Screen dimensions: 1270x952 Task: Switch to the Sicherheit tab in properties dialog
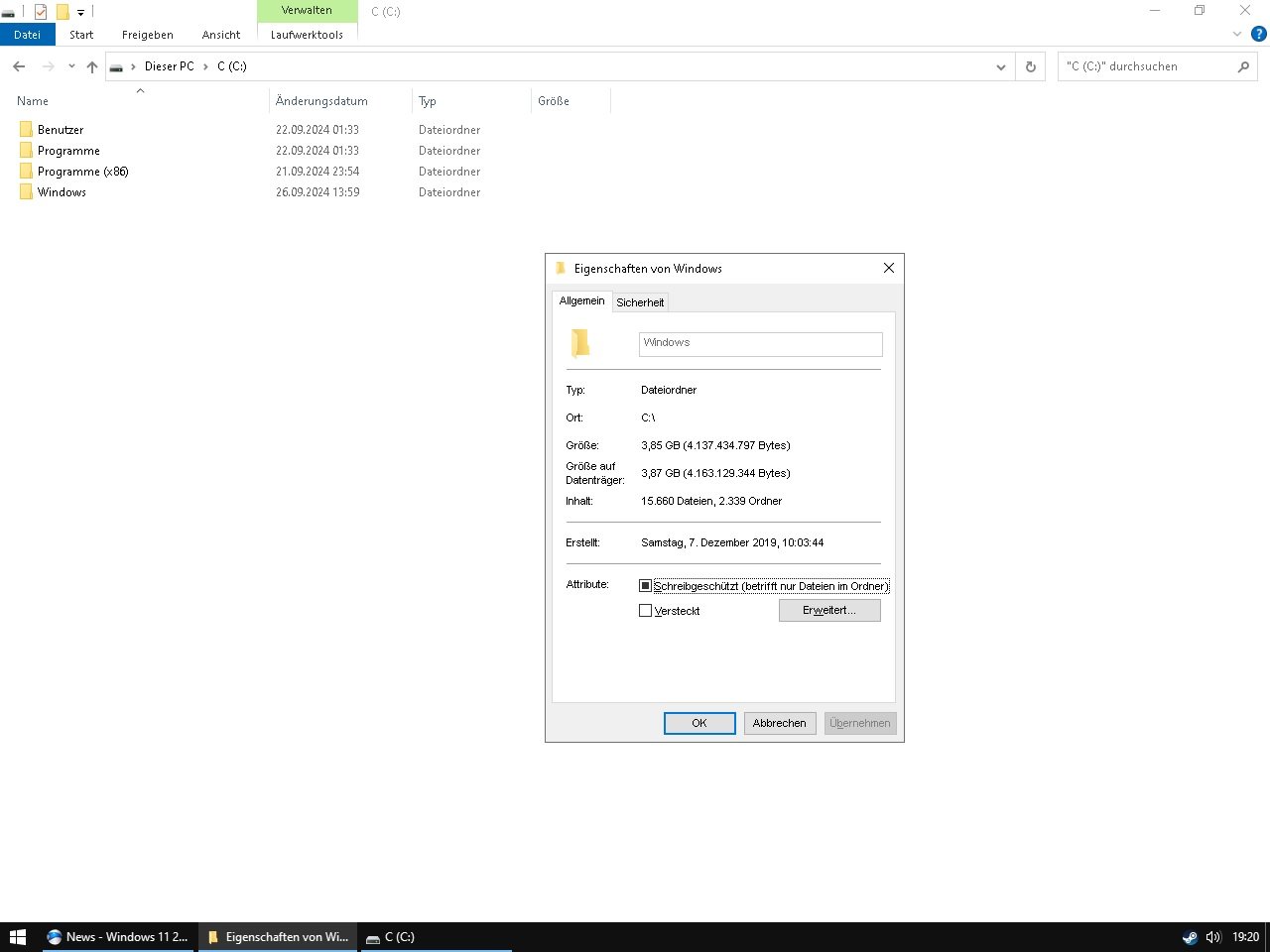(640, 302)
